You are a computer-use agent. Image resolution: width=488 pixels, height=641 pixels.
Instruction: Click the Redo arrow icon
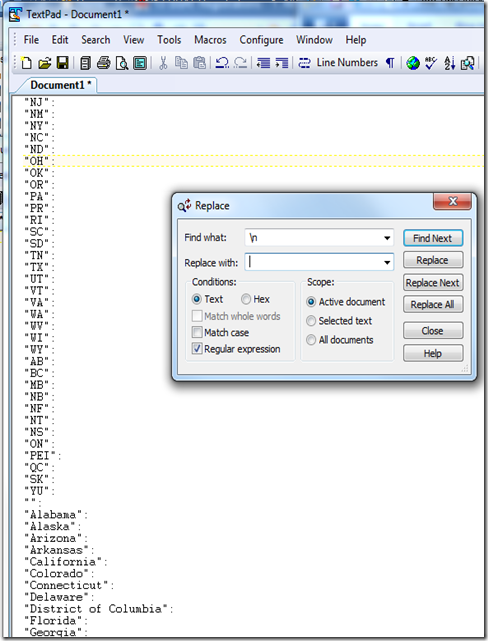(240, 63)
